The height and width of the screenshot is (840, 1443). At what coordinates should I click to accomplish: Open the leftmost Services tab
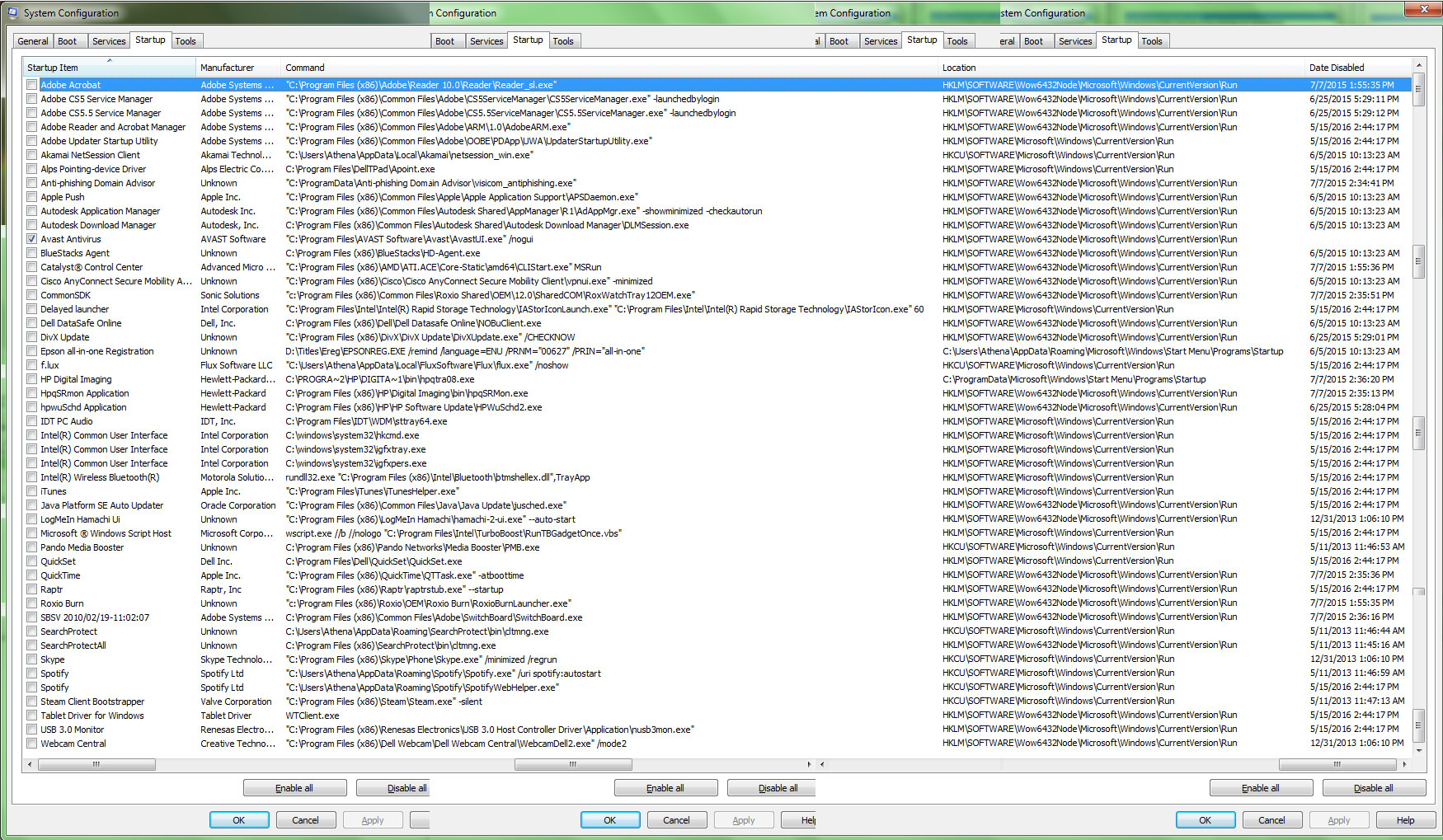[109, 41]
